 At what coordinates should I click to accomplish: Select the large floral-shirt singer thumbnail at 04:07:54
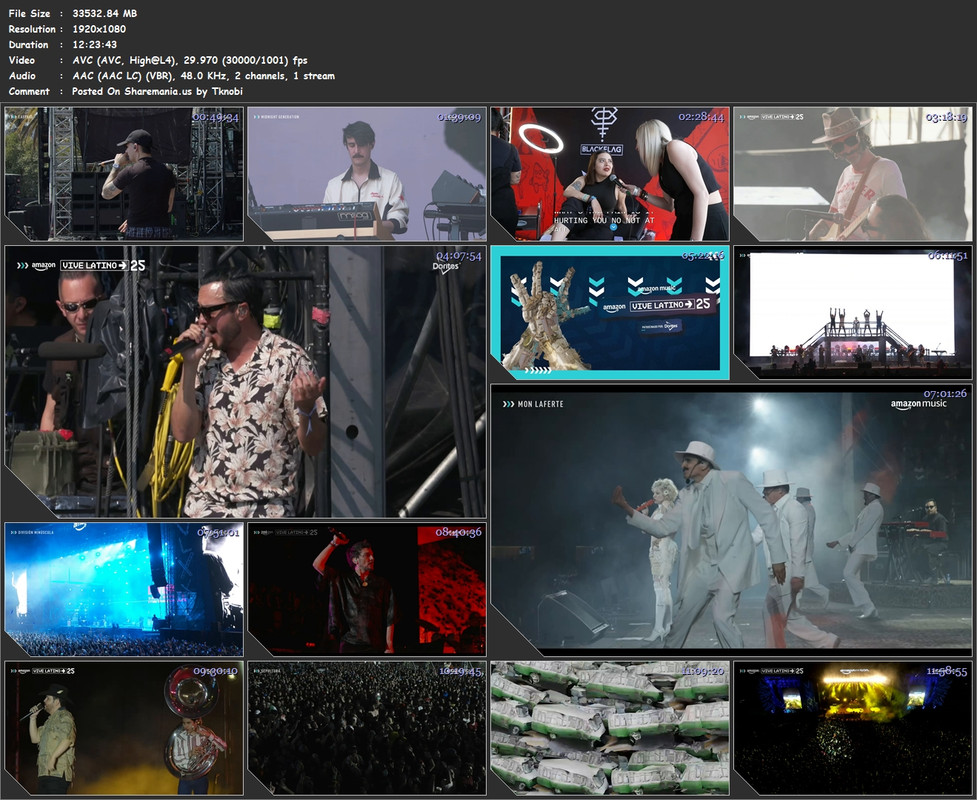pyautogui.click(x=245, y=381)
